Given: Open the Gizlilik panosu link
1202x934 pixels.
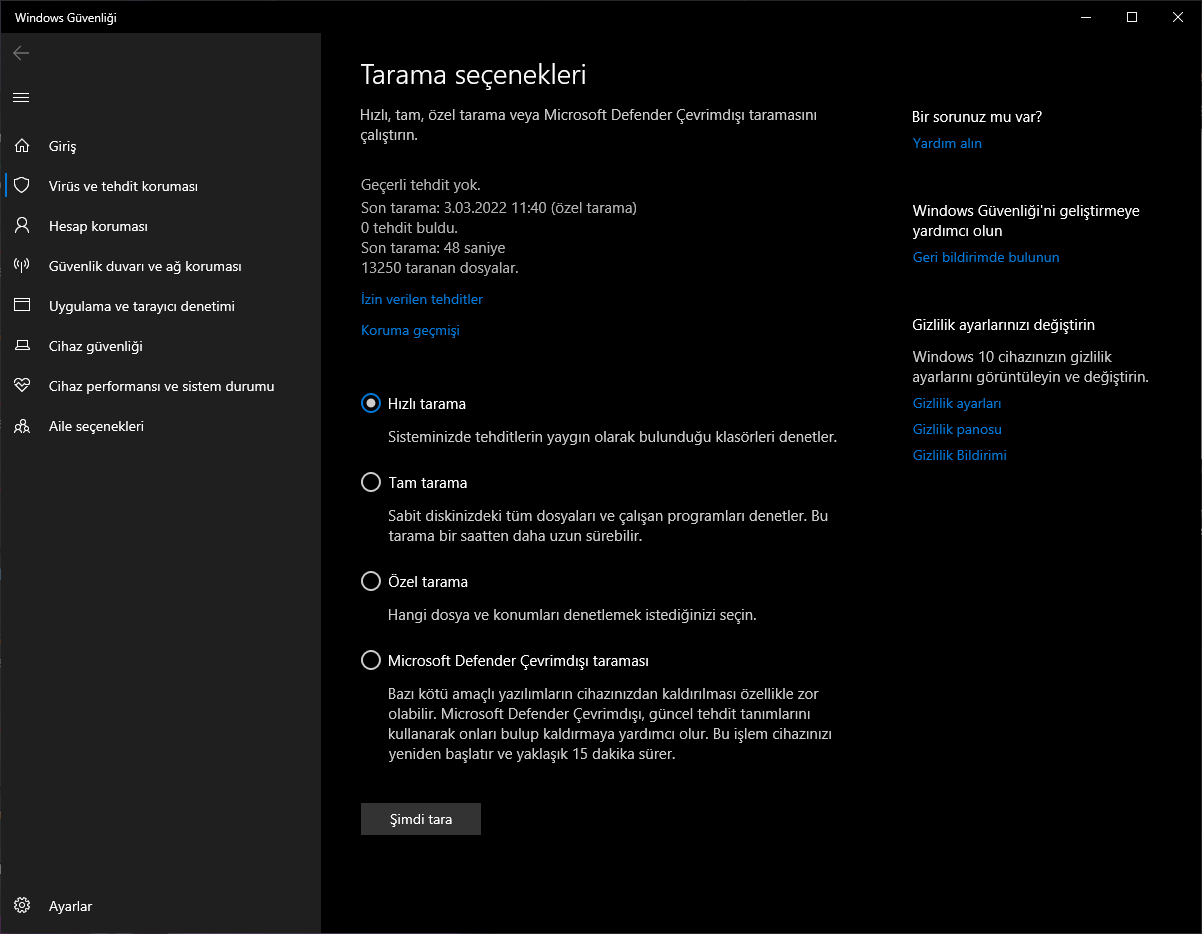Looking at the screenshot, I should (957, 429).
